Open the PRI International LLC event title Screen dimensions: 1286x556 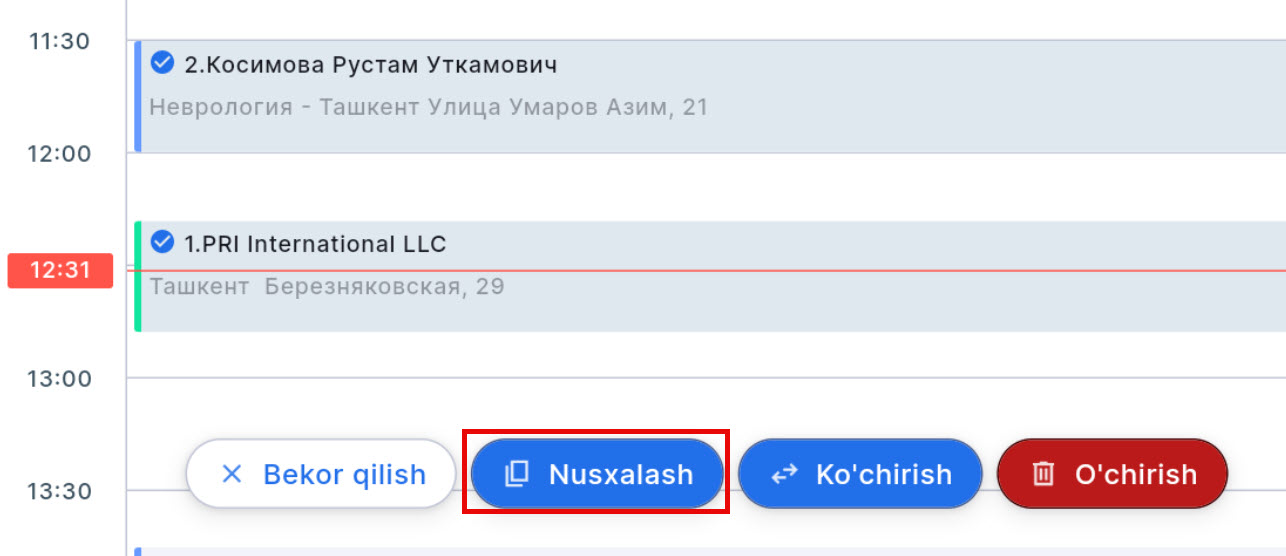coord(315,244)
